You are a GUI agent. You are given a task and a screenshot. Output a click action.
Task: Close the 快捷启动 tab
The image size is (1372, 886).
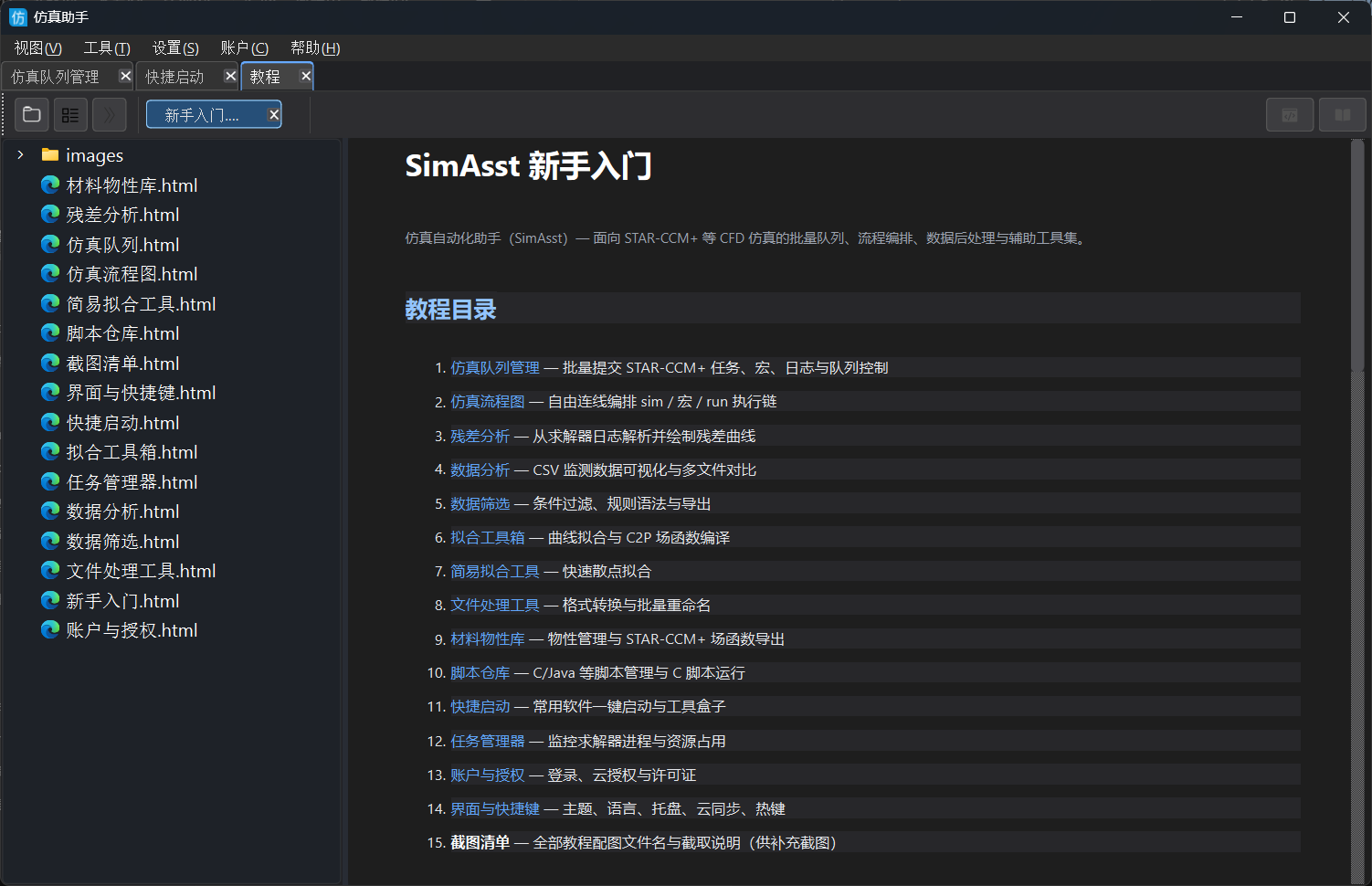pyautogui.click(x=230, y=76)
